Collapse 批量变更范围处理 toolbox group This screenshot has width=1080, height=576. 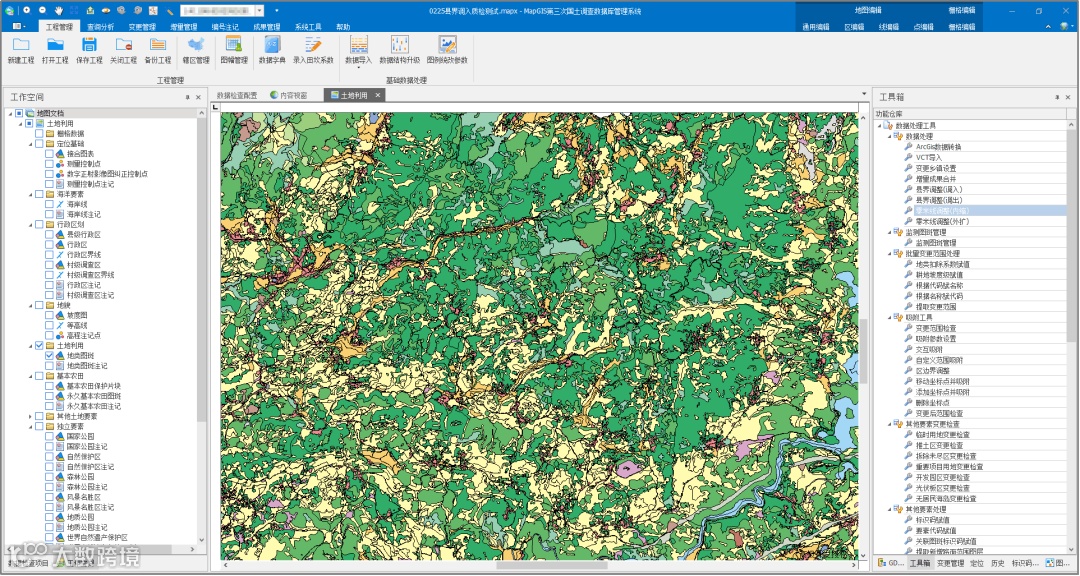(889, 254)
